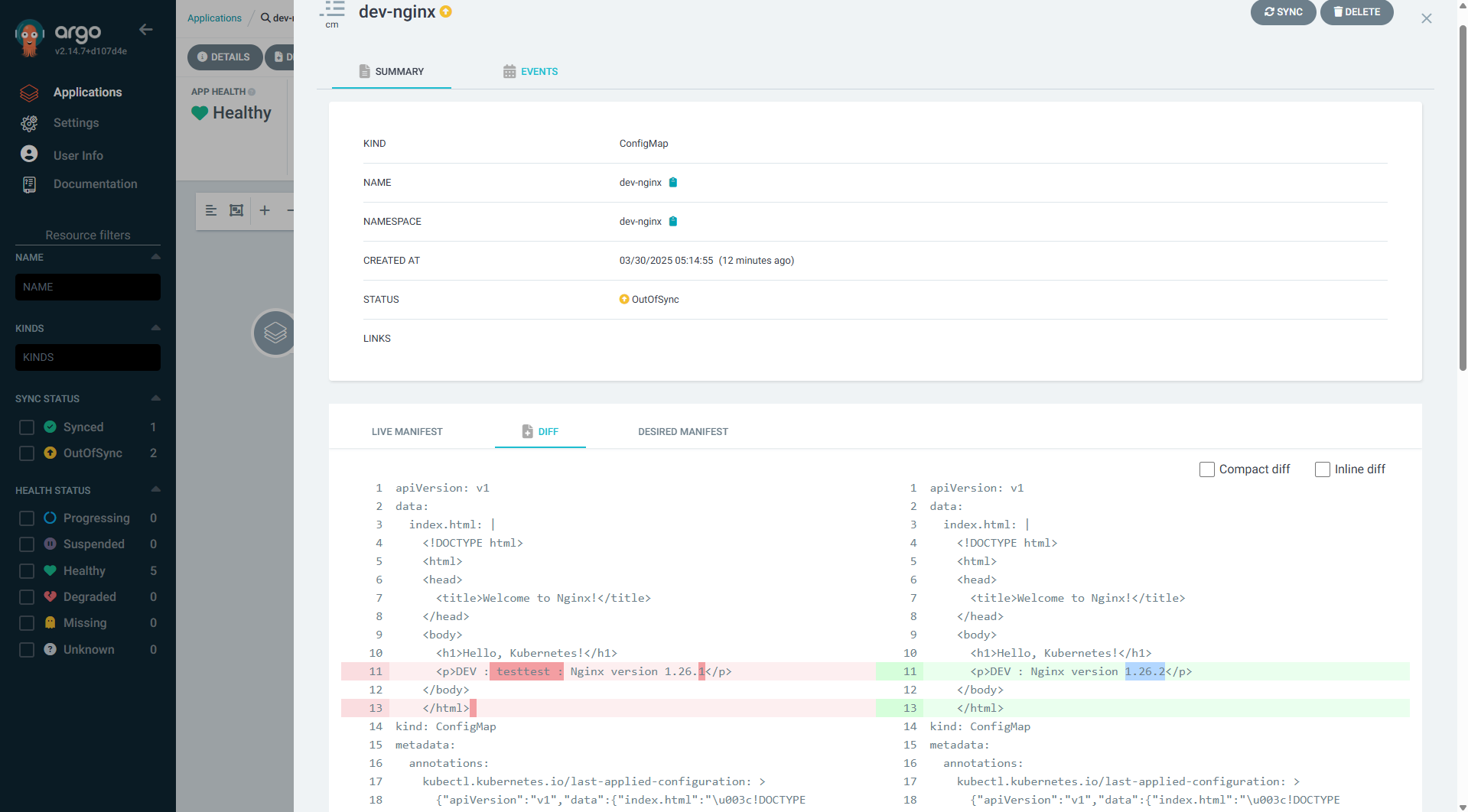Open the LIVE MANIFEST tab

pyautogui.click(x=407, y=432)
